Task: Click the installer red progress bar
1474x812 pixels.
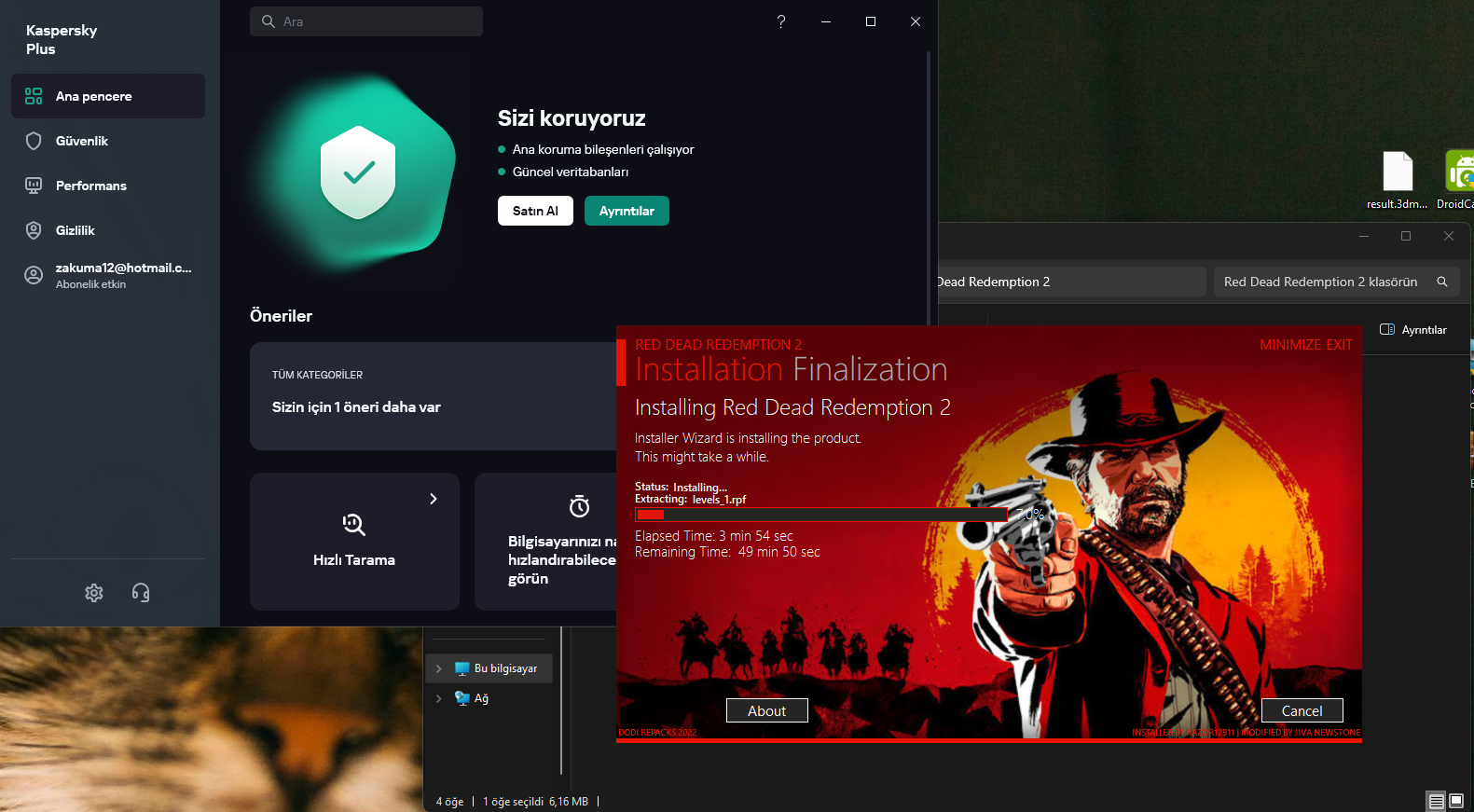Action: pos(821,515)
